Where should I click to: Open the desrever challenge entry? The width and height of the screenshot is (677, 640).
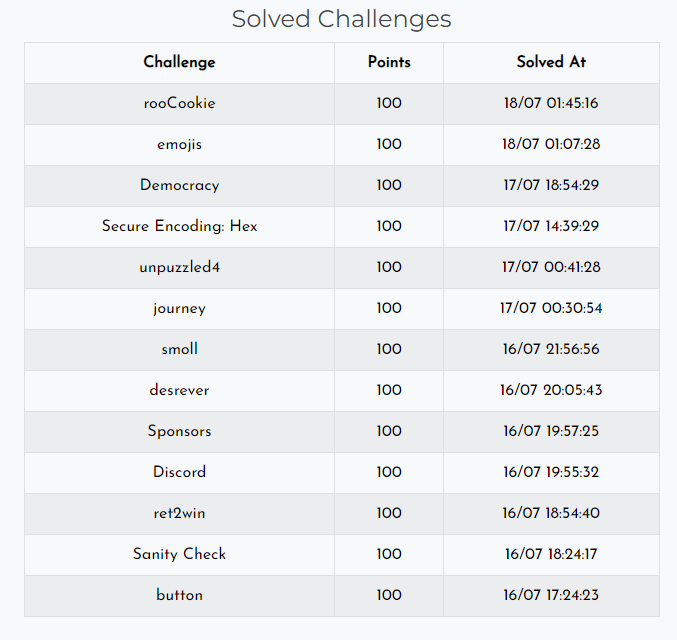coord(179,390)
